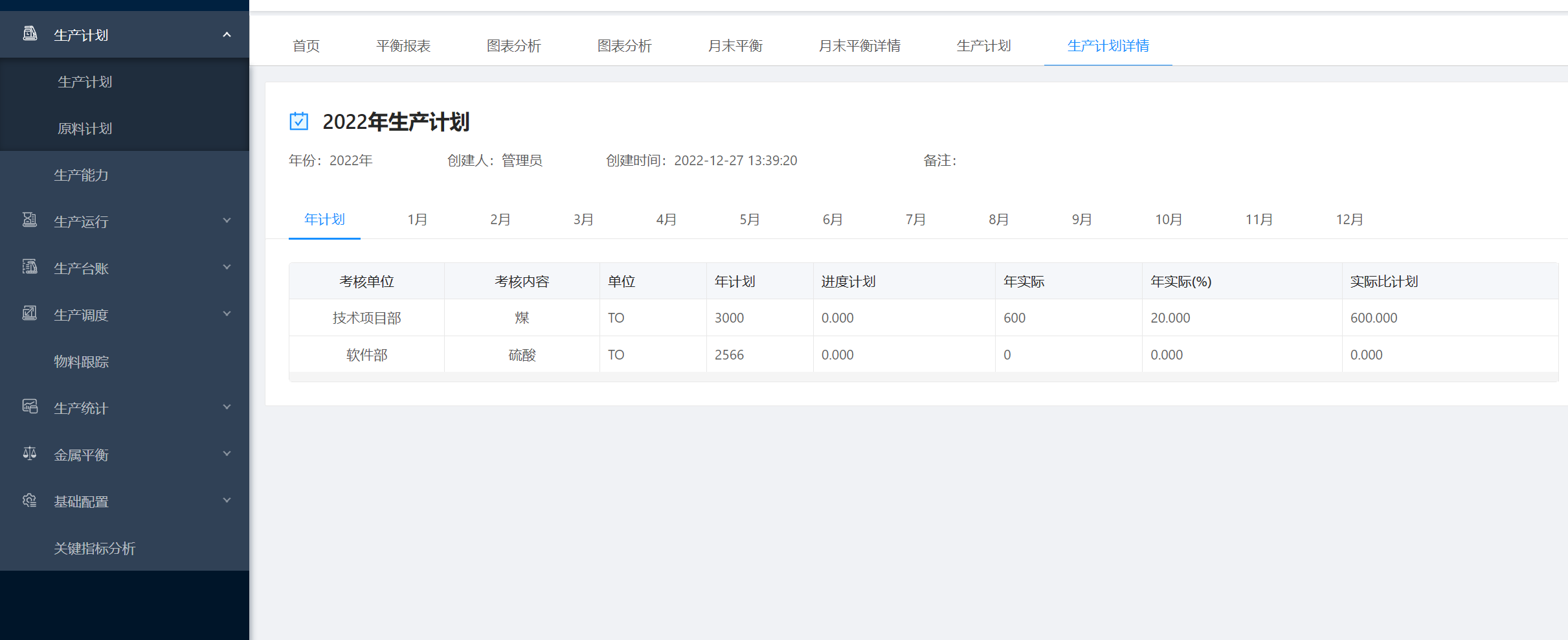The image size is (1568, 640).
Task: Click the 600.000 实际比计划 value
Action: (1374, 318)
